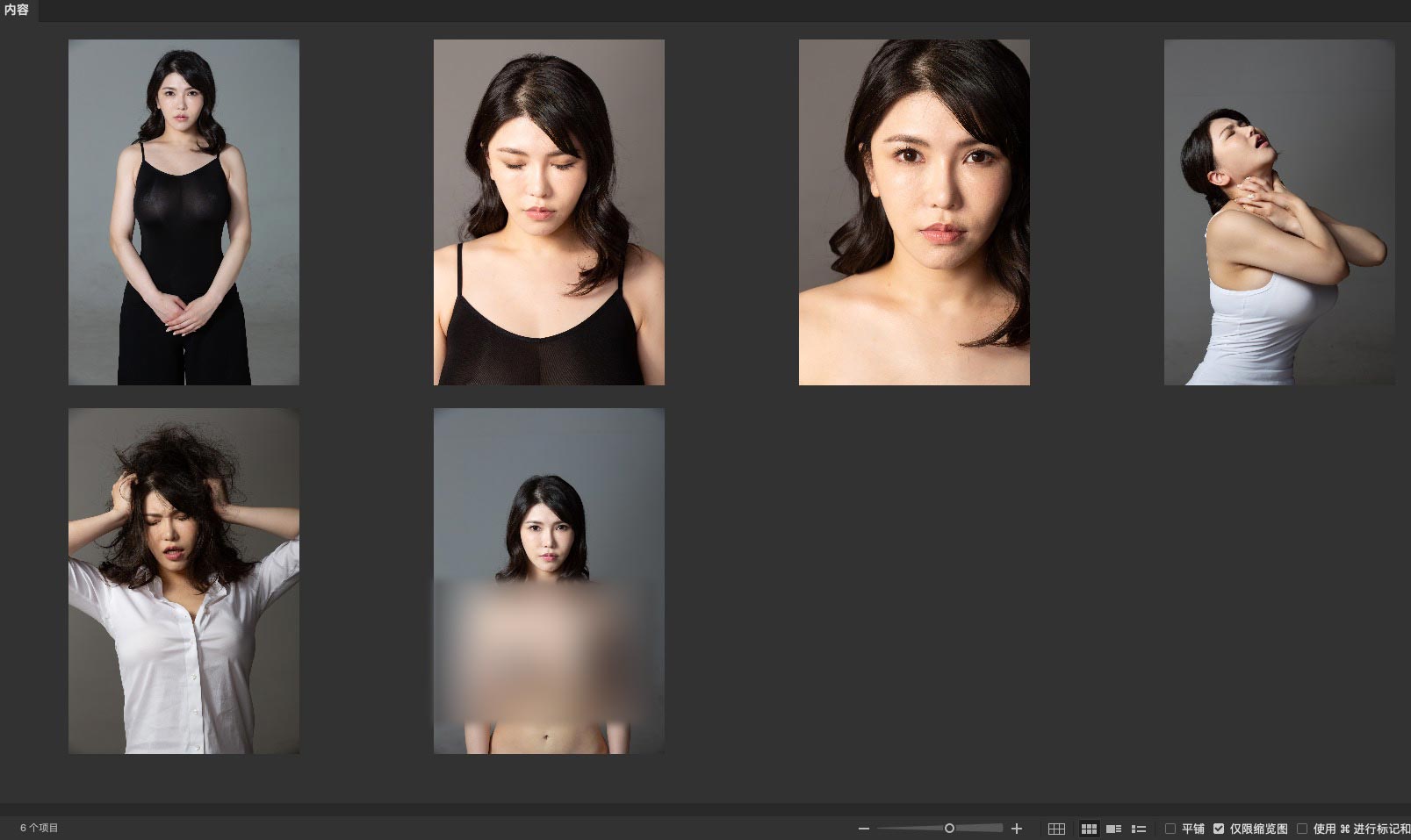Toggle the 平铺 checkbox
This screenshot has height=840, width=1411.
click(x=1170, y=829)
